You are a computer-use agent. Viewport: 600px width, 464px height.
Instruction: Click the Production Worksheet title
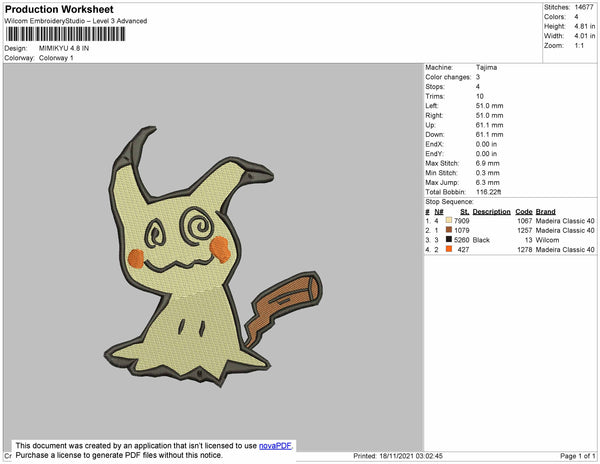(x=60, y=9)
